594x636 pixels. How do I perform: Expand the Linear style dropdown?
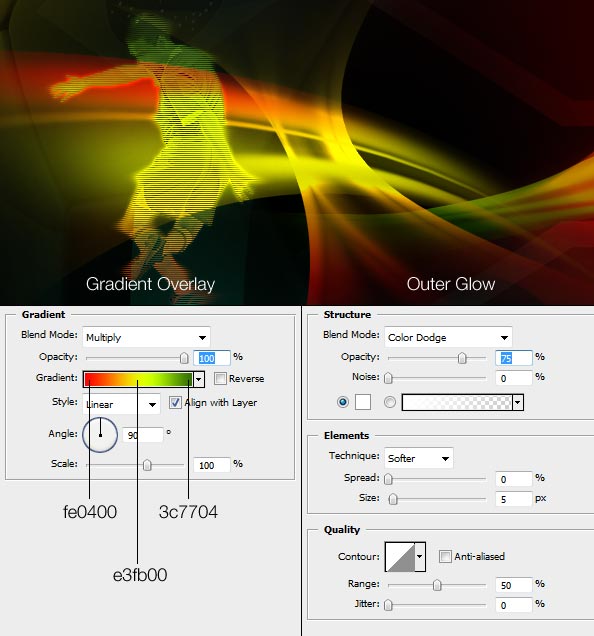(121, 404)
